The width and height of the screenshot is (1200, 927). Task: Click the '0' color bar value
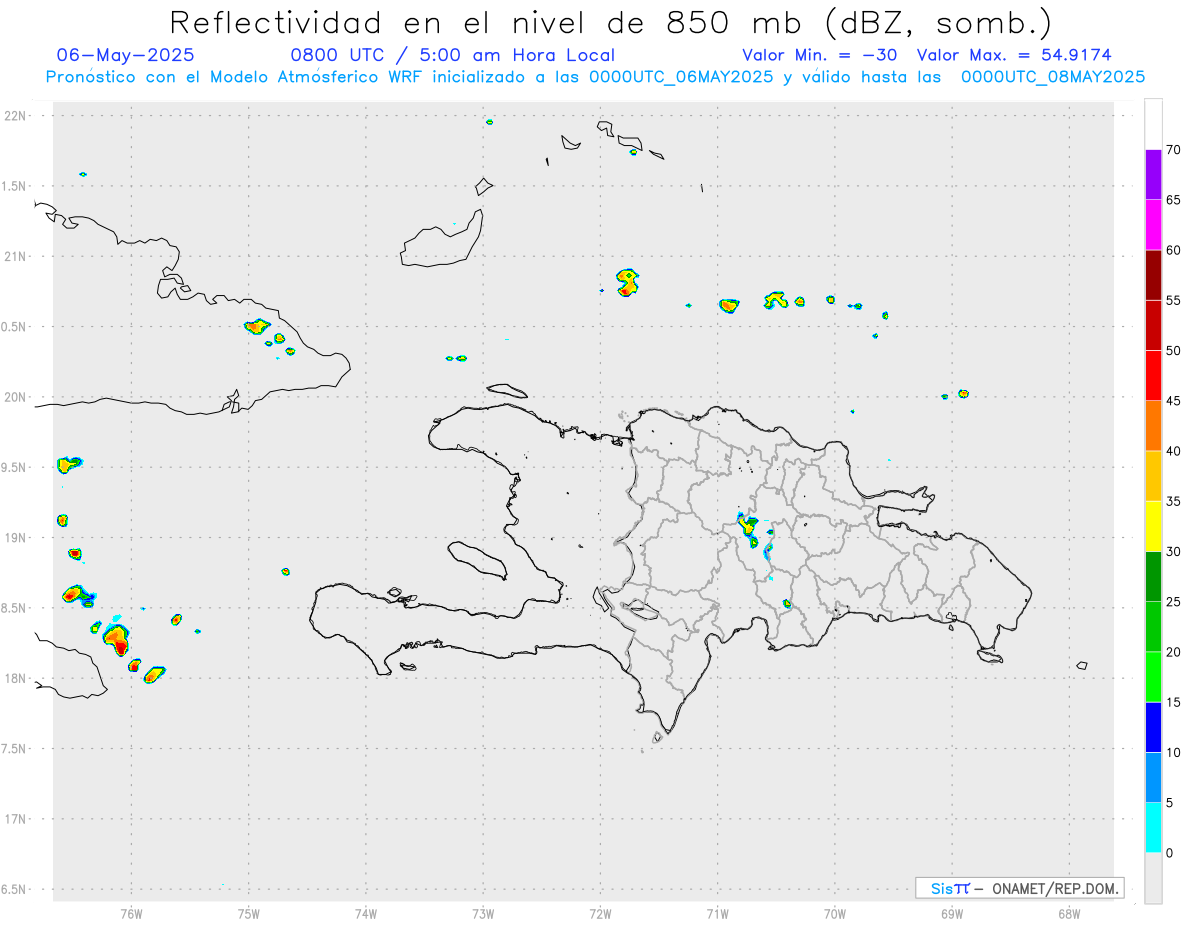pyautogui.click(x=1169, y=852)
